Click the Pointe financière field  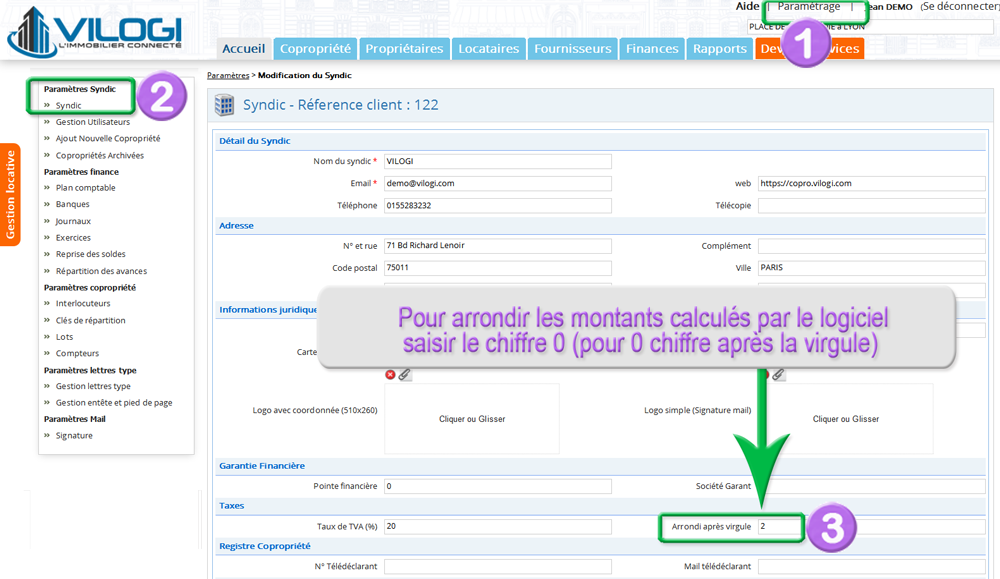pyautogui.click(x=497, y=487)
